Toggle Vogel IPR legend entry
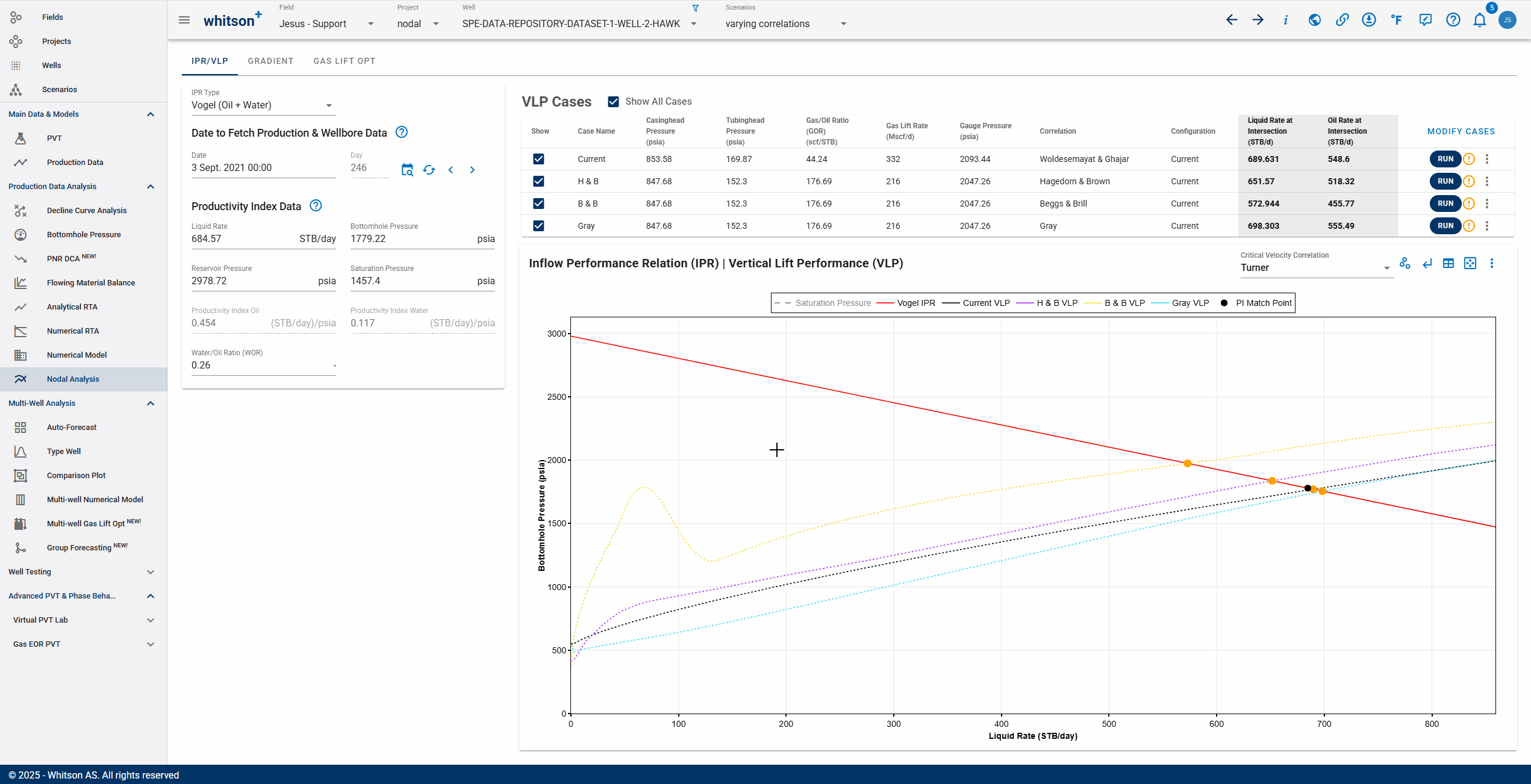The image size is (1531, 784). click(x=906, y=303)
